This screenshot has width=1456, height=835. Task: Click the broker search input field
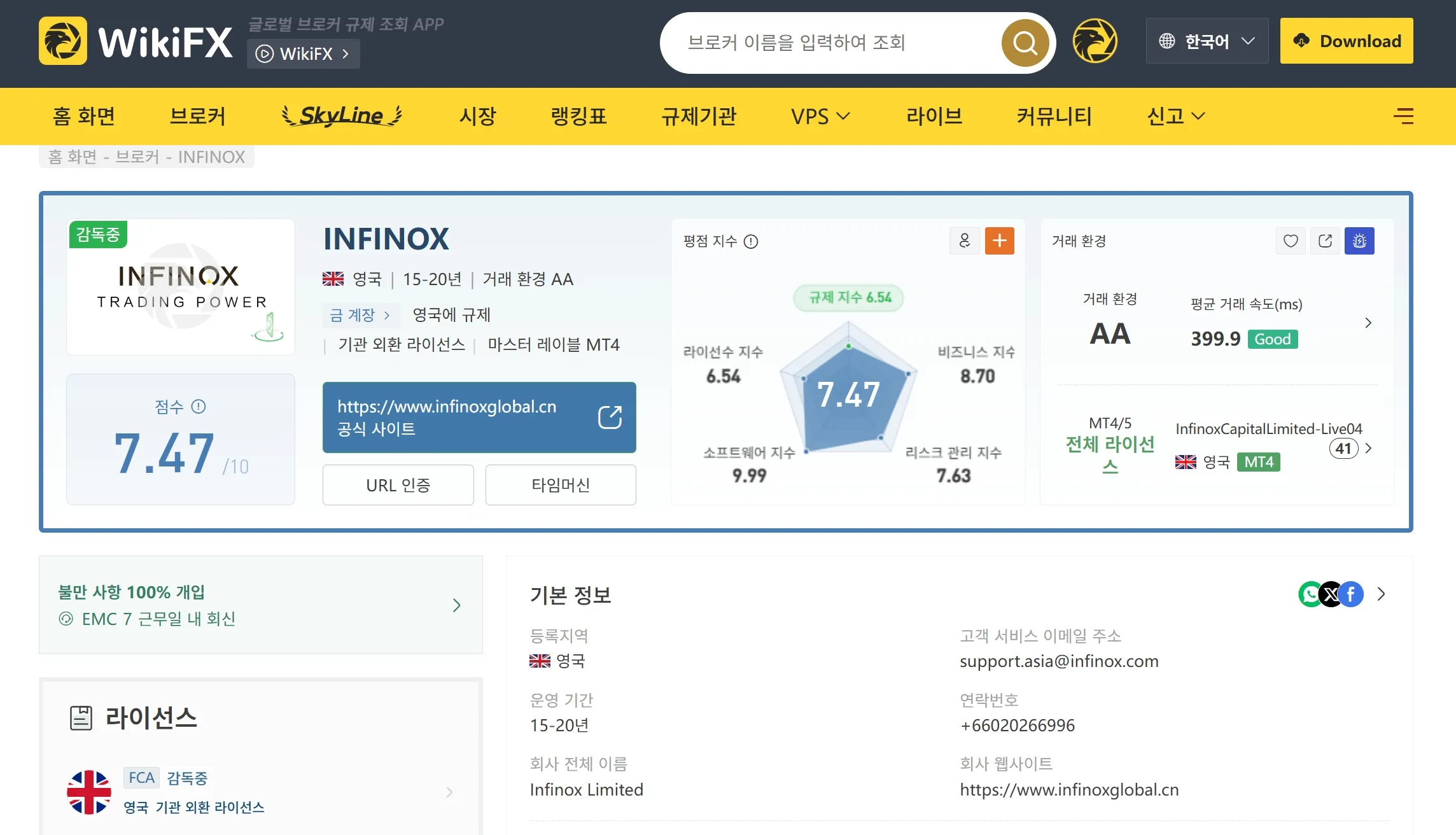(x=840, y=43)
